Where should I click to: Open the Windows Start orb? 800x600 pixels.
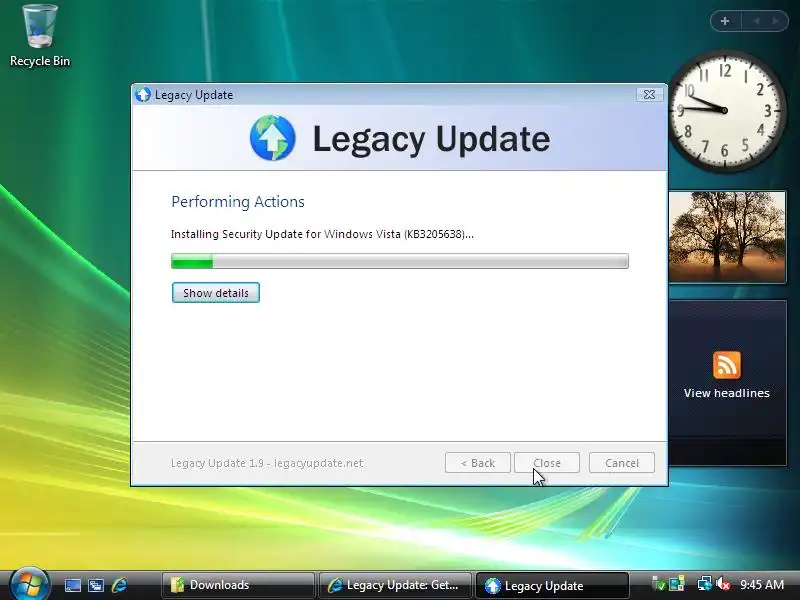pyautogui.click(x=30, y=584)
